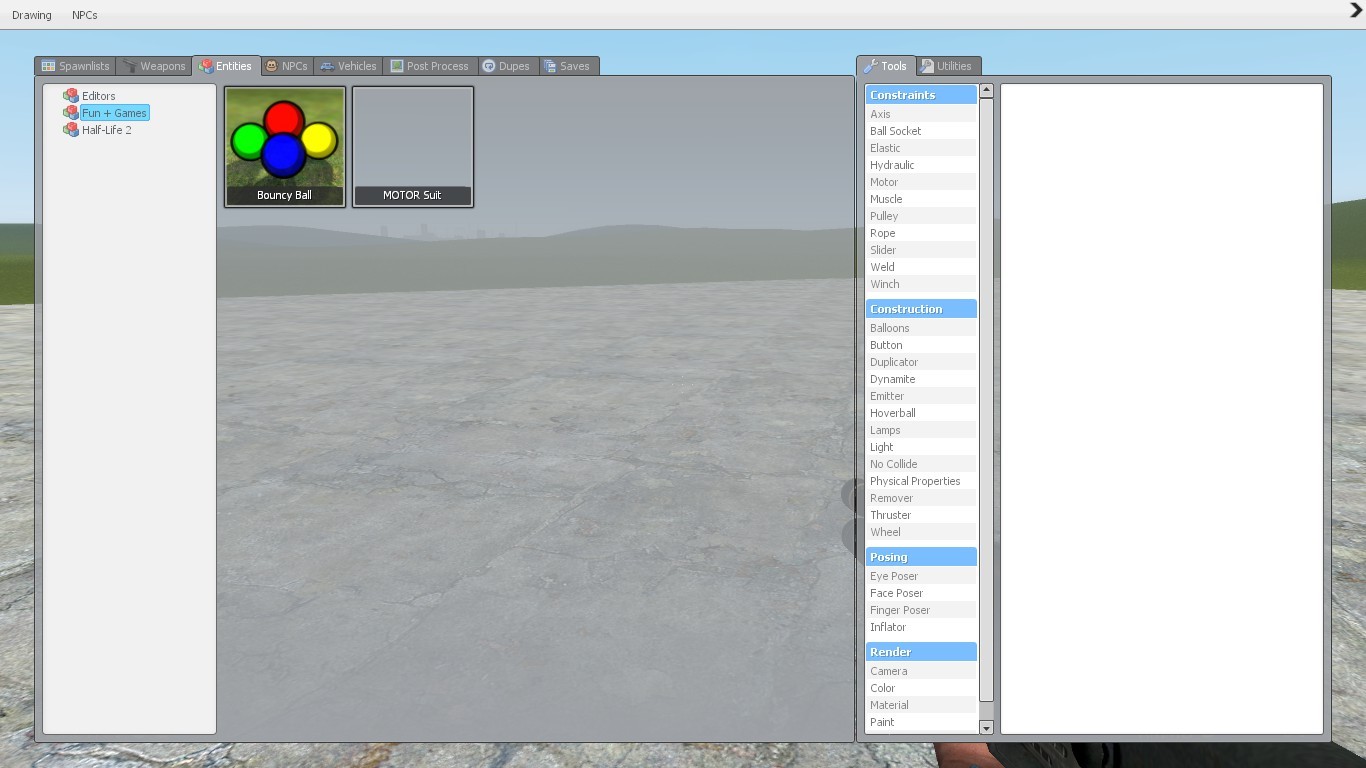Spawn the Bouncy Ball entity

285,146
